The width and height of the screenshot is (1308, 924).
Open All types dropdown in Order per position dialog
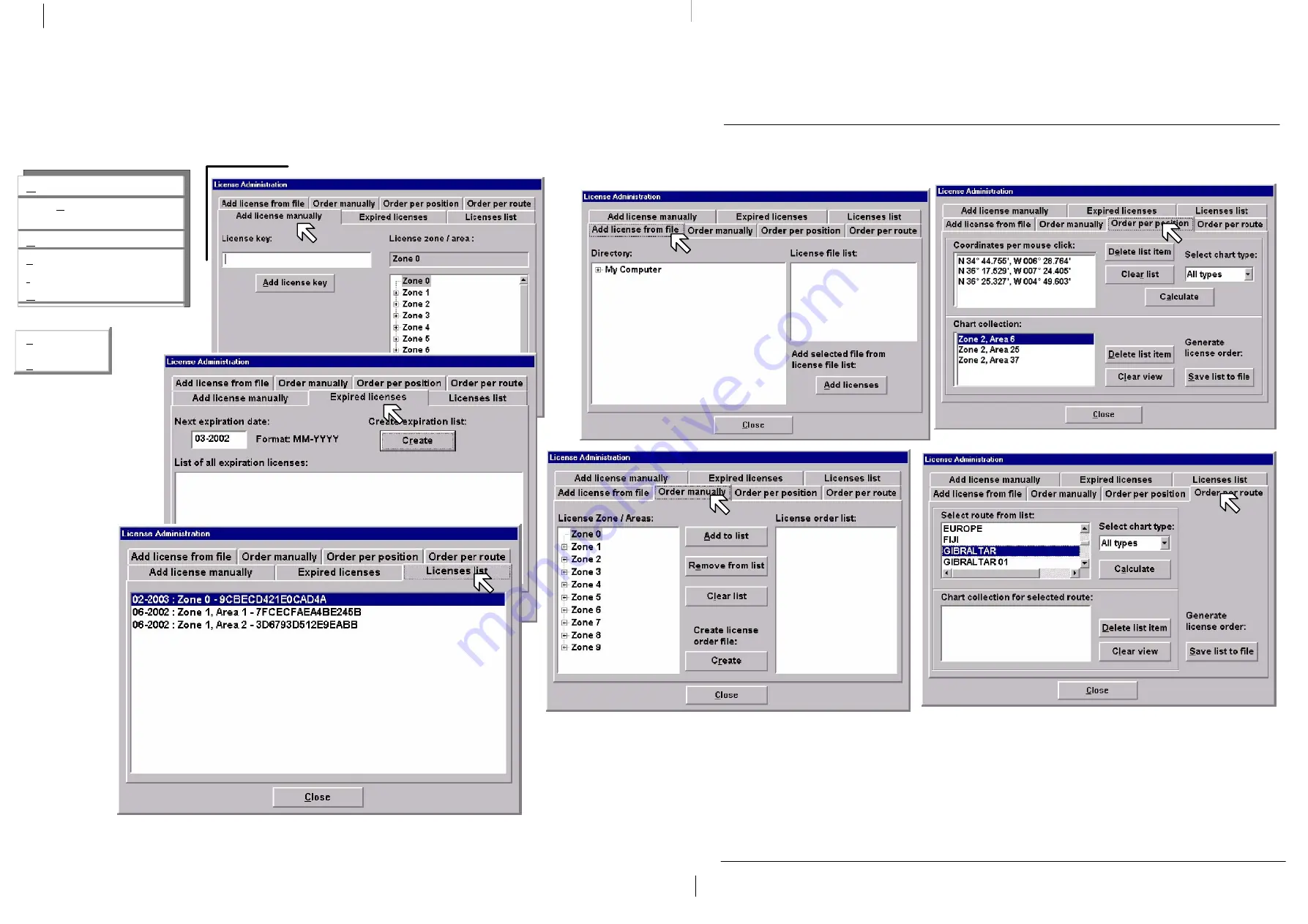pyautogui.click(x=1248, y=274)
